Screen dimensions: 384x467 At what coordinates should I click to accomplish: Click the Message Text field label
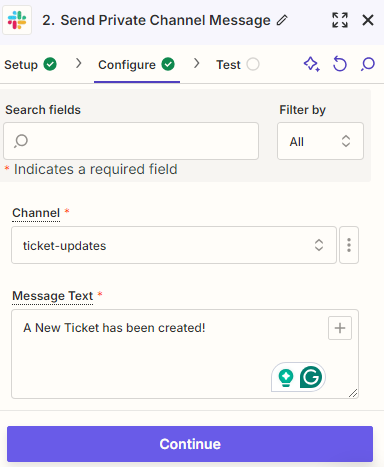(x=53, y=296)
